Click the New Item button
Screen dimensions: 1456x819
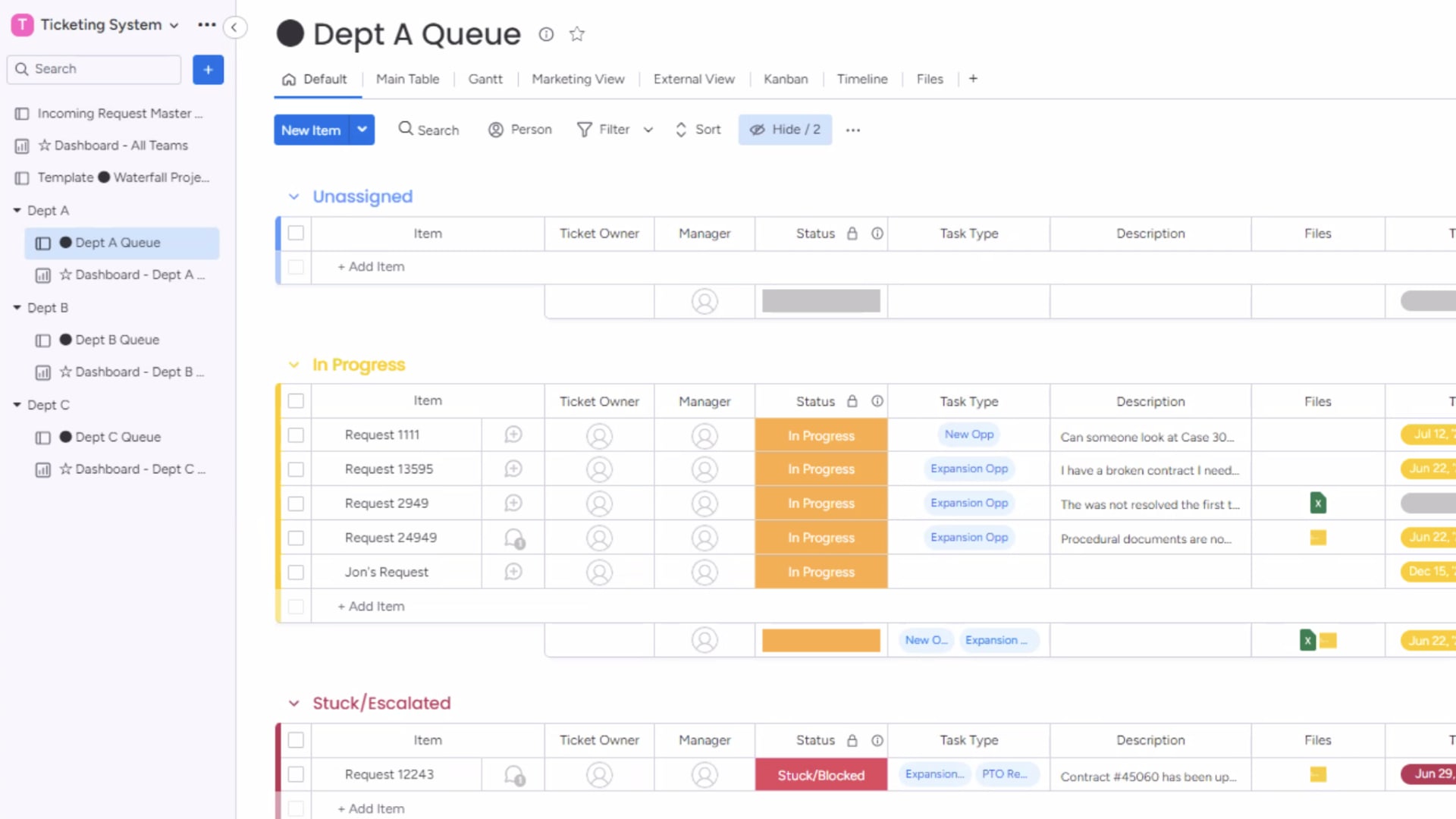311,130
